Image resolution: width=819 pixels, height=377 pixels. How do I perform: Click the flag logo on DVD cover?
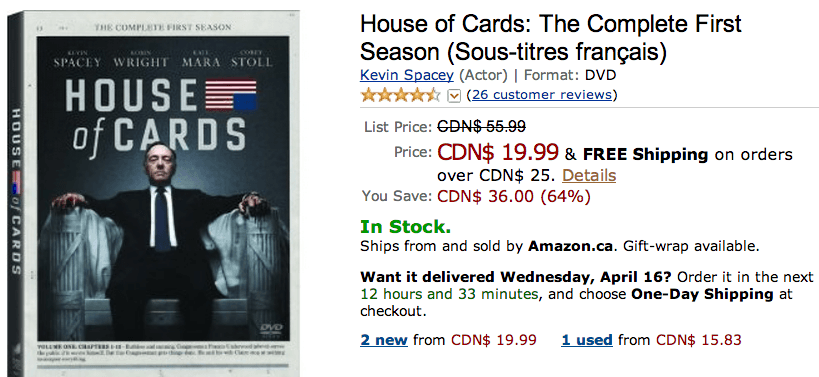pyautogui.click(x=230, y=95)
